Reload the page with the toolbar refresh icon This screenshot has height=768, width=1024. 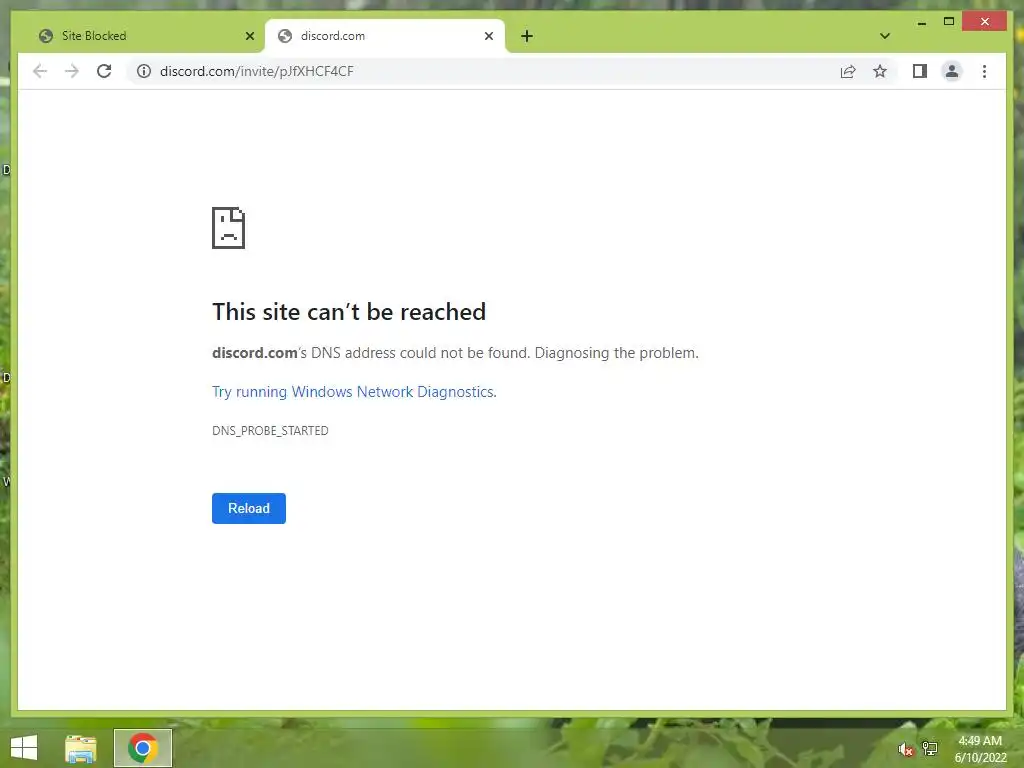click(104, 71)
